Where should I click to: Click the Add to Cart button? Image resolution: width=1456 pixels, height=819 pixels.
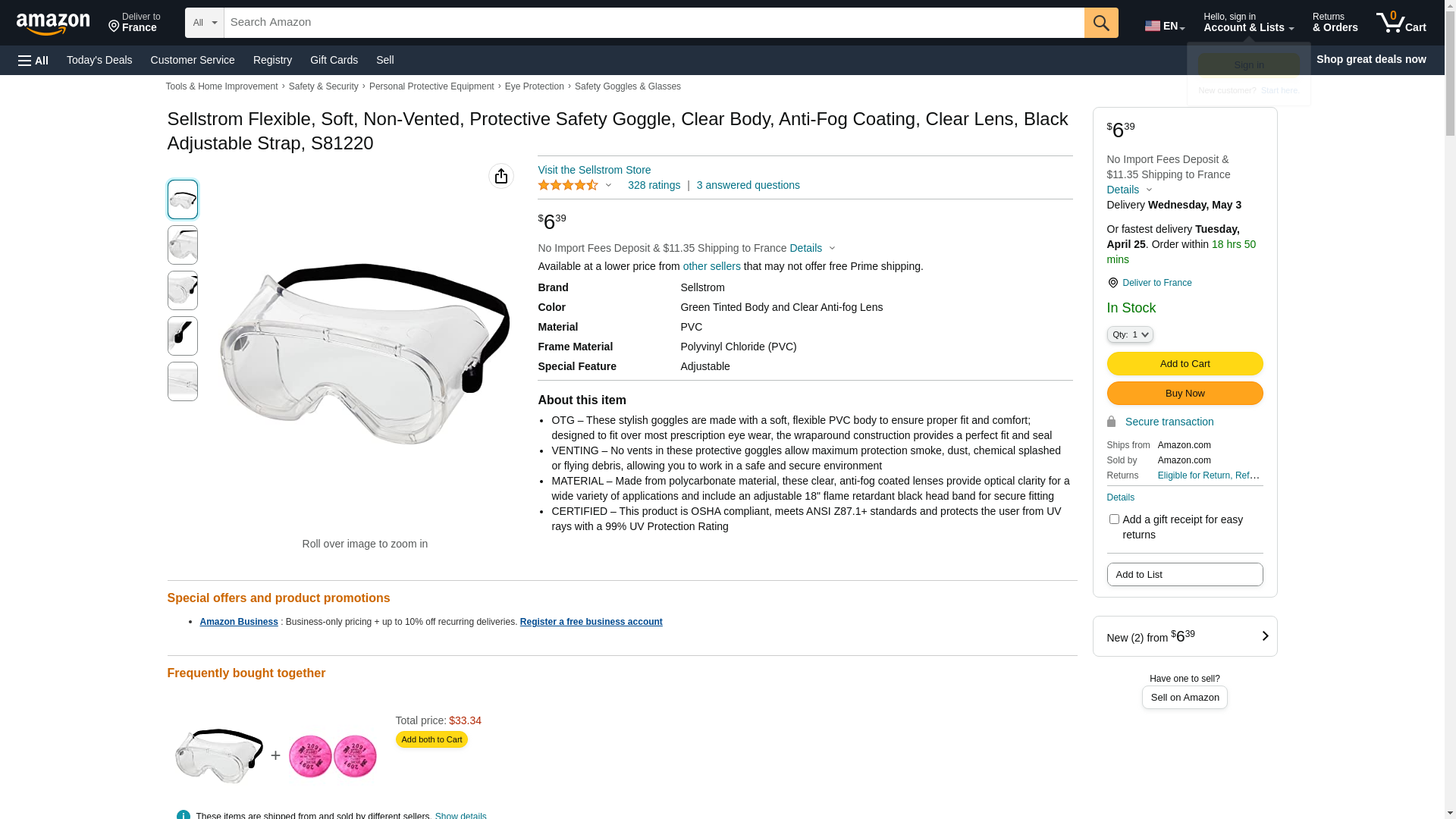tap(1185, 364)
